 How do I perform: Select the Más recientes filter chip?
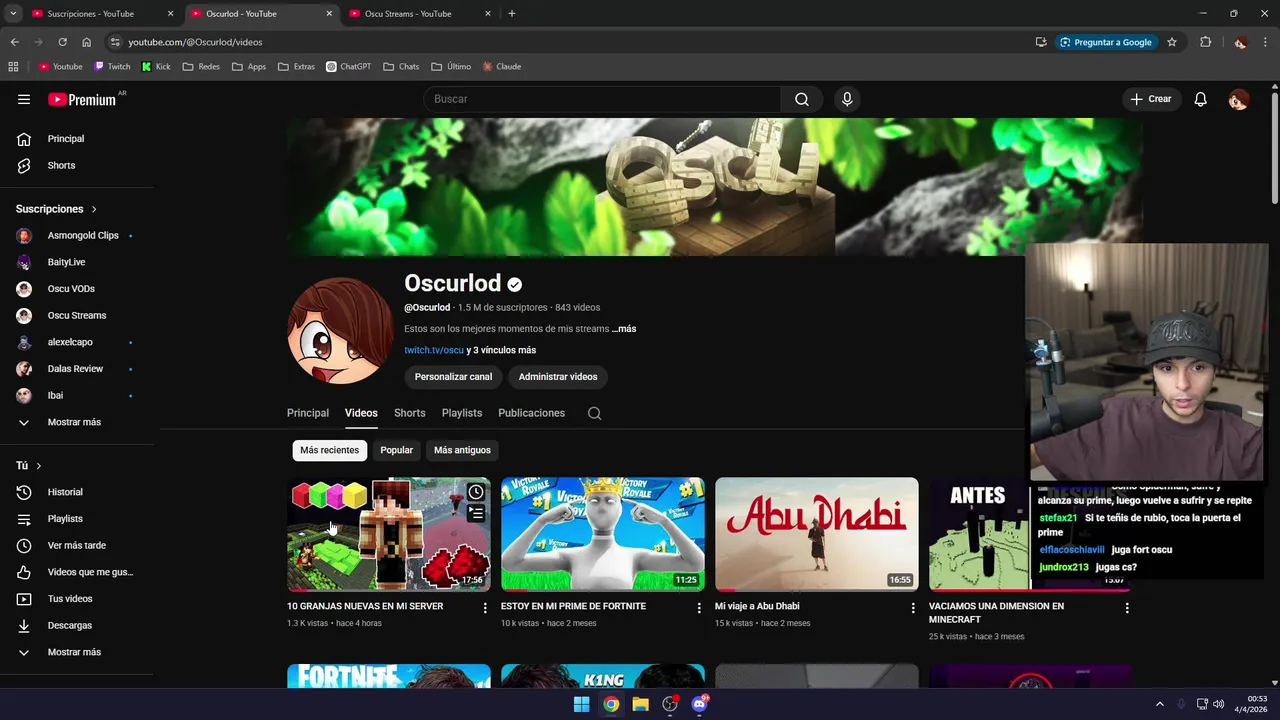click(x=329, y=450)
